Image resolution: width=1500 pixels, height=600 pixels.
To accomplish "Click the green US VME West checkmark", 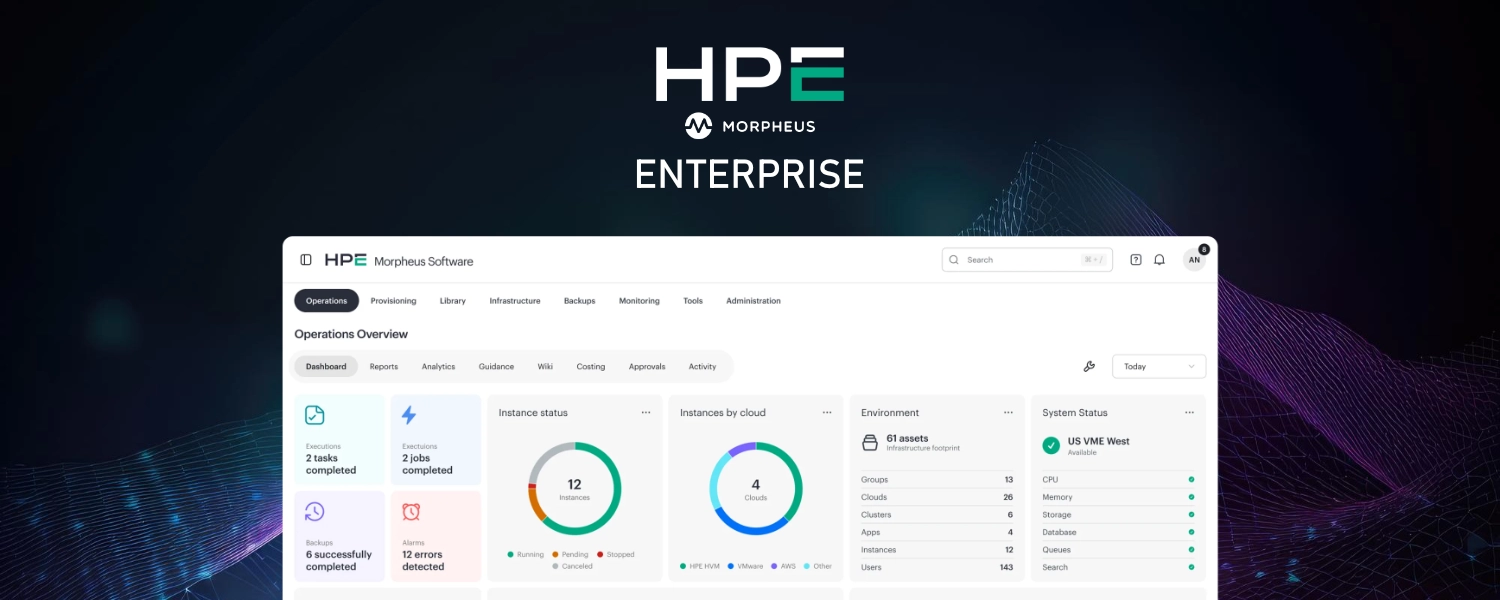I will (1051, 445).
